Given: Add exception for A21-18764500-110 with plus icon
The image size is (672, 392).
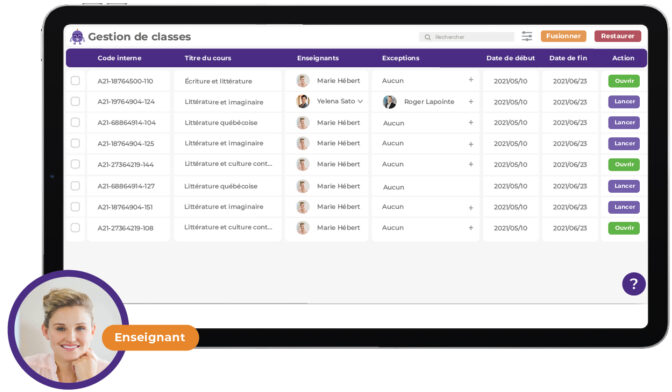Looking at the screenshot, I should point(471,80).
